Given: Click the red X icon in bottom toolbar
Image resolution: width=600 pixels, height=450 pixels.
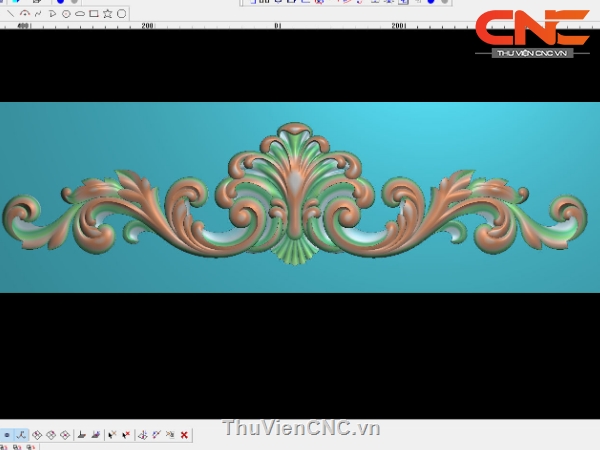Looking at the screenshot, I should [184, 435].
